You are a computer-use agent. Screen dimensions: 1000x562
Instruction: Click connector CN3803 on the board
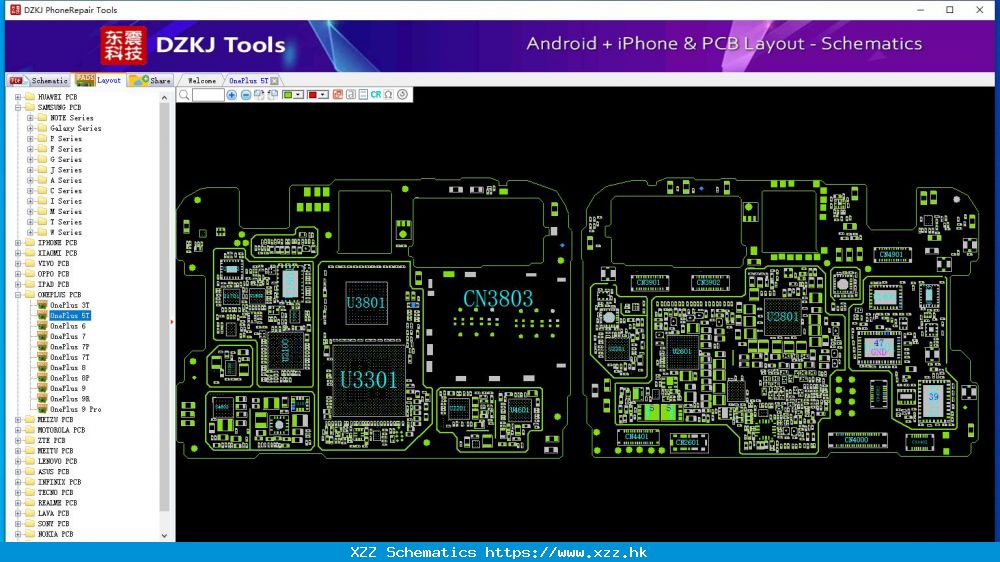497,298
